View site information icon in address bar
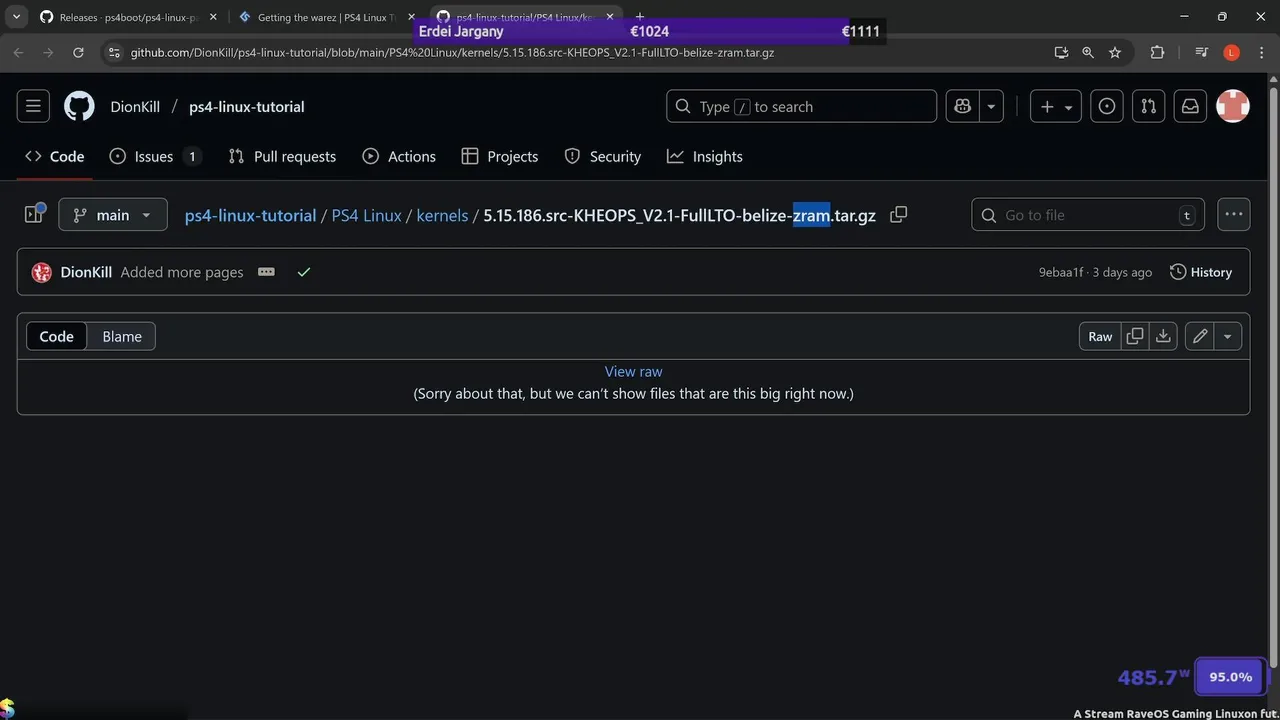The image size is (1280, 720). [x=115, y=52]
